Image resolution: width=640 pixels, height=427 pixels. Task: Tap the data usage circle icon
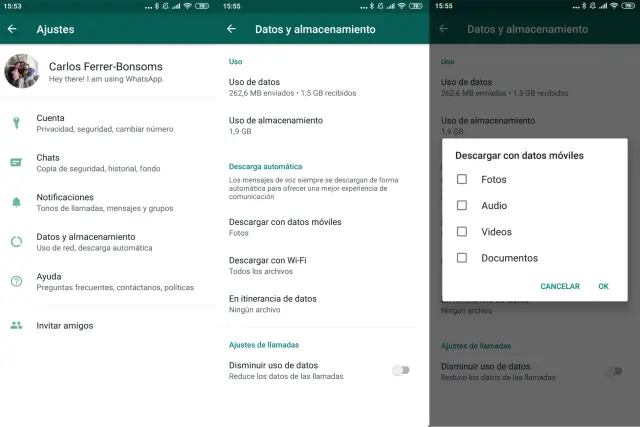[16, 241]
